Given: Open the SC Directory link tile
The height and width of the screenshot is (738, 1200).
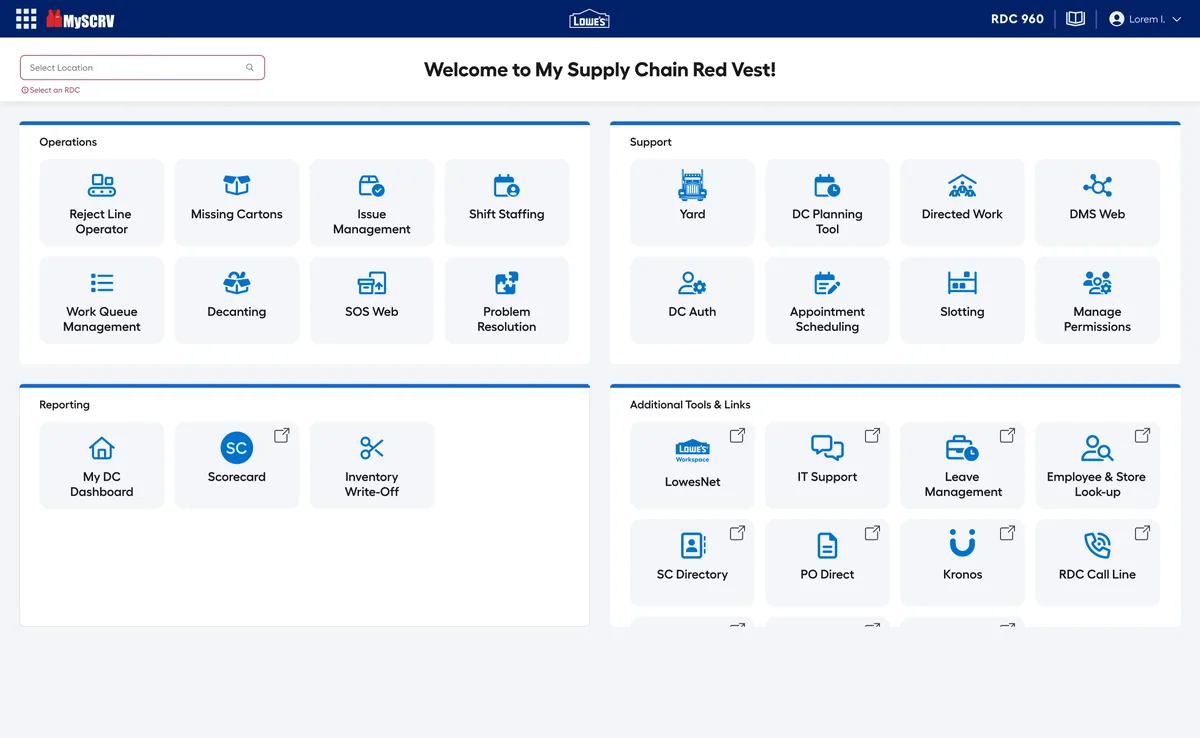Looking at the screenshot, I should coord(692,562).
